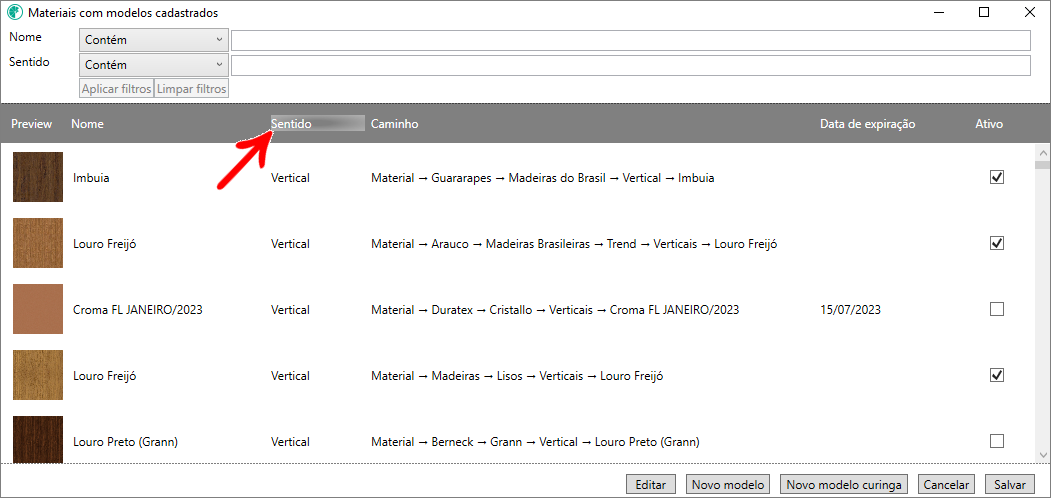Image resolution: width=1052 pixels, height=498 pixels.
Task: Click the list scrollbar down arrow
Action: tap(1042, 456)
